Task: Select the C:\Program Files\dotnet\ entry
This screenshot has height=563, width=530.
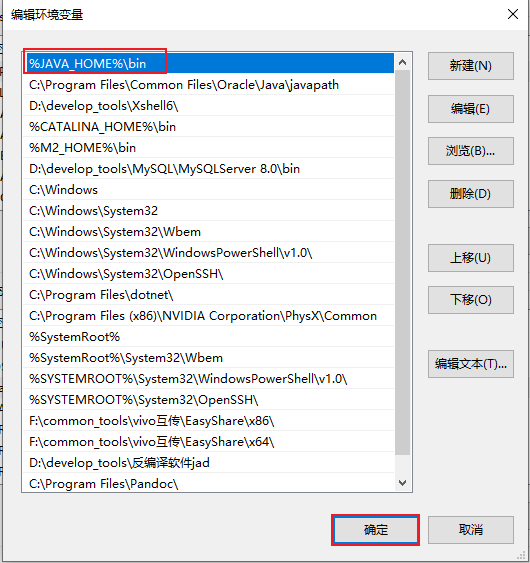Action: tap(208, 295)
